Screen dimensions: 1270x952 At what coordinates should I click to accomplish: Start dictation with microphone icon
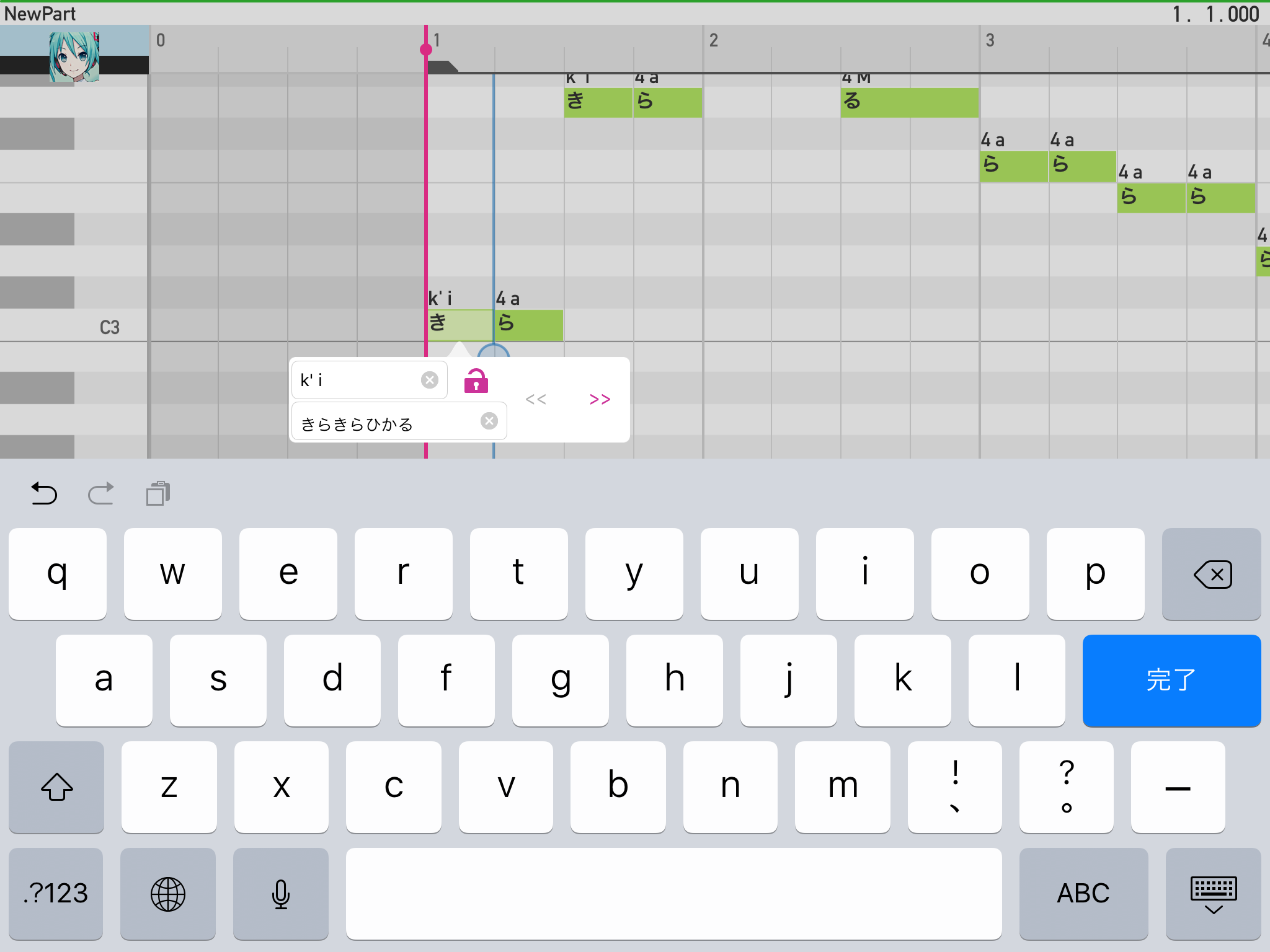click(x=281, y=894)
